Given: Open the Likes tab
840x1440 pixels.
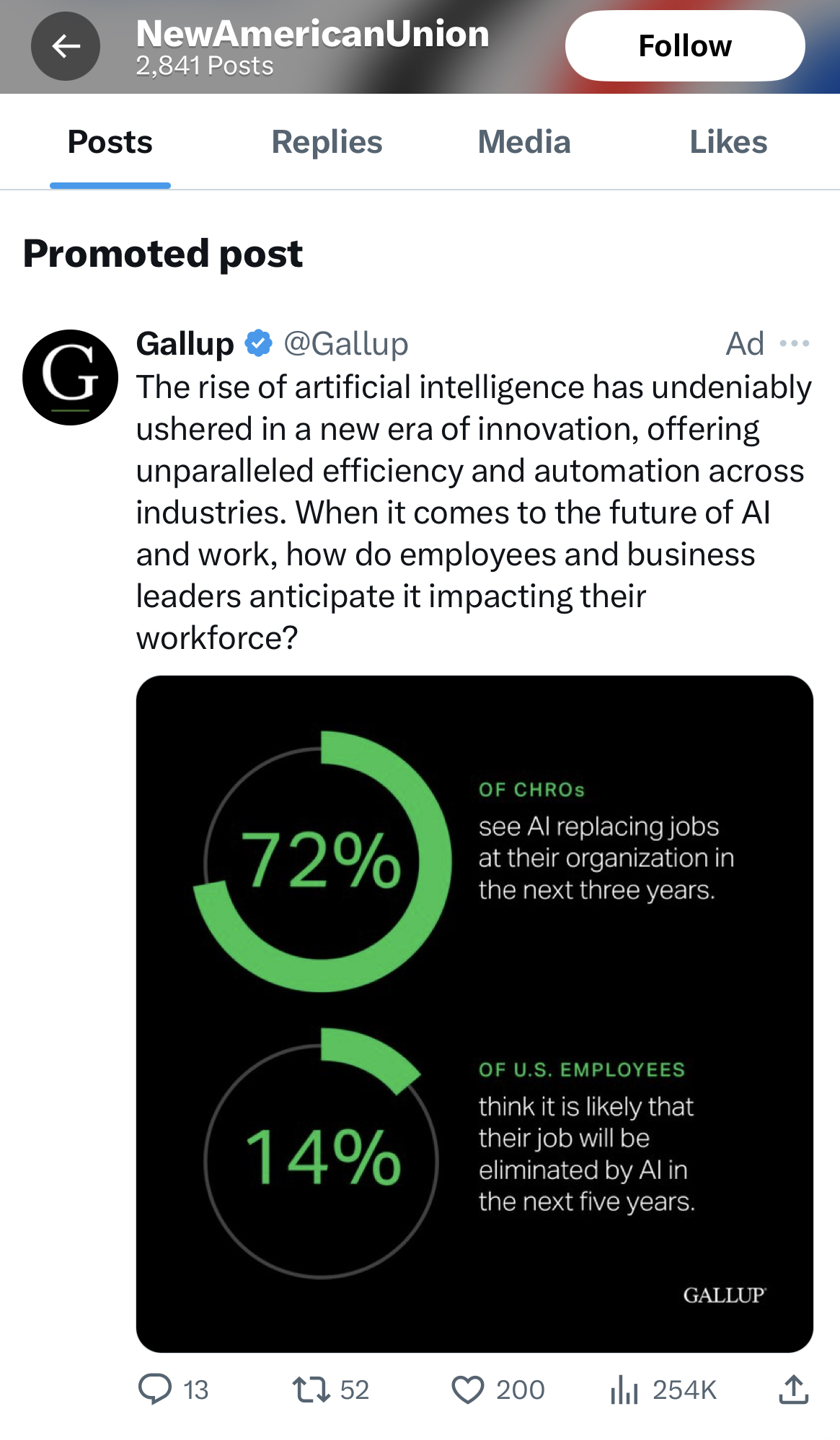Looking at the screenshot, I should point(728,142).
